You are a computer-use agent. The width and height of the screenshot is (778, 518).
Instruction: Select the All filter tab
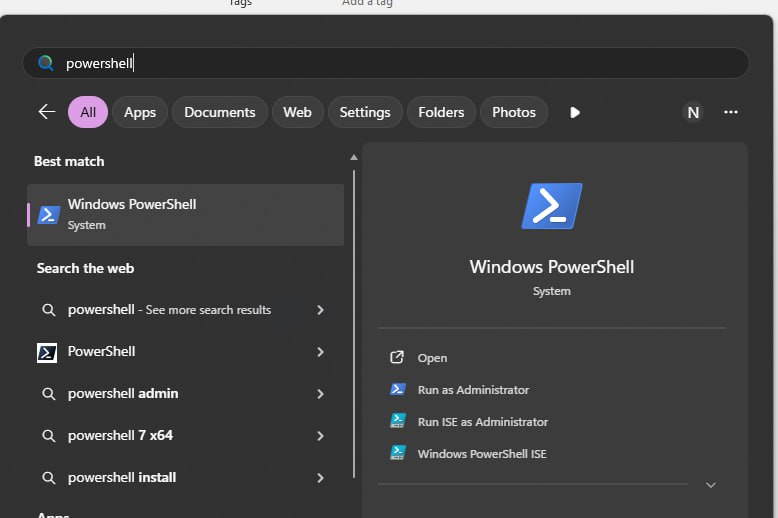88,112
